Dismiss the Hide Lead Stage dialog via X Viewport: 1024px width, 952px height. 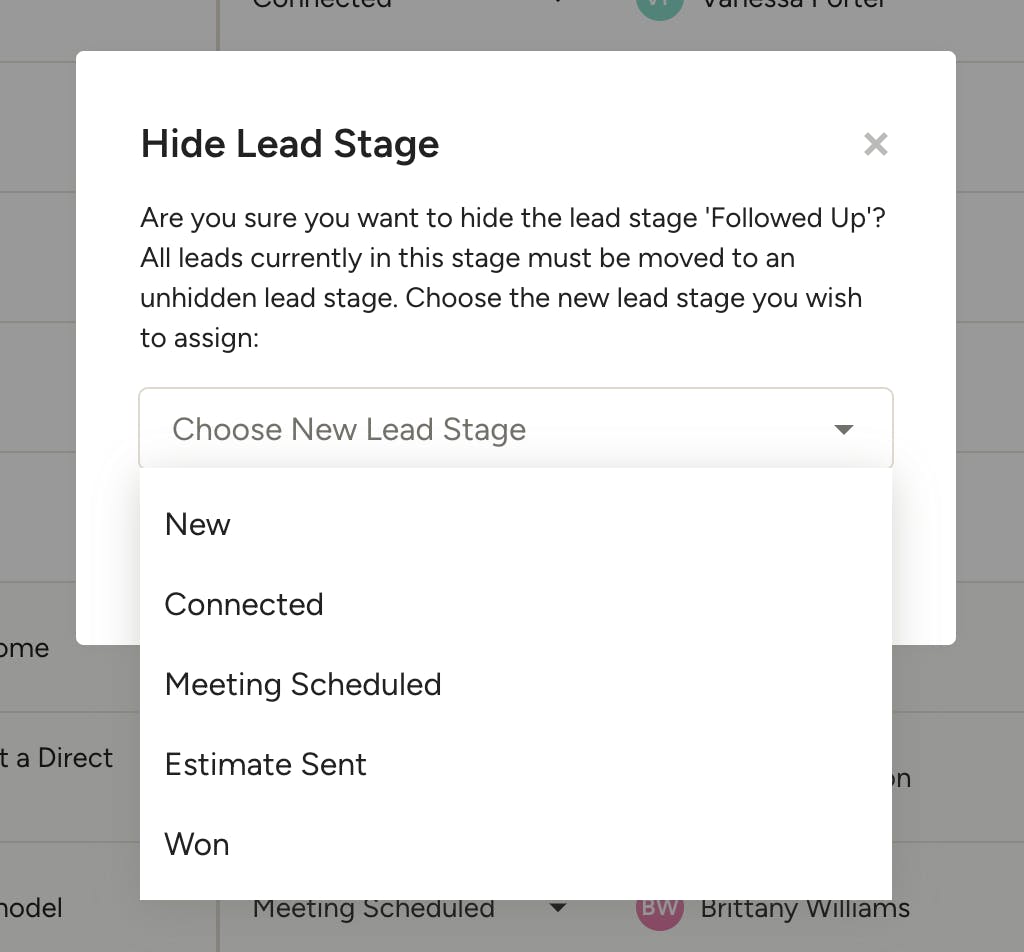click(875, 144)
